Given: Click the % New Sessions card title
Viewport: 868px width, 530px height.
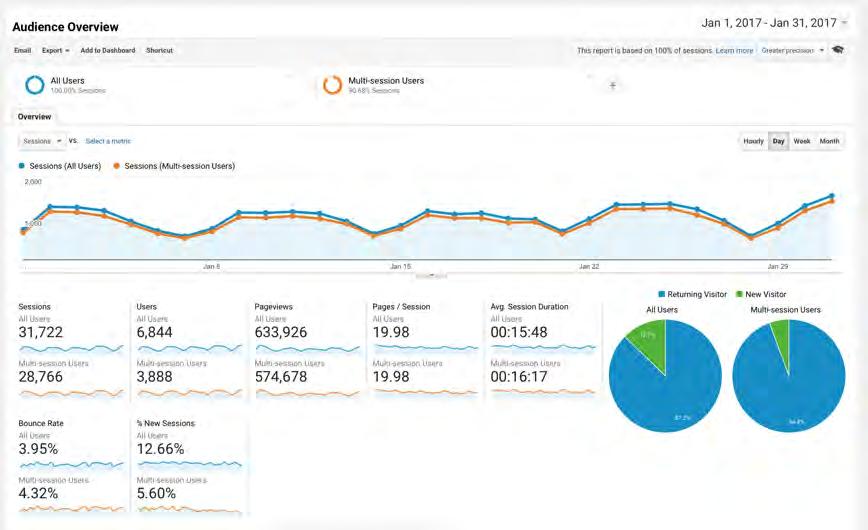Looking at the screenshot, I should pyautogui.click(x=166, y=423).
